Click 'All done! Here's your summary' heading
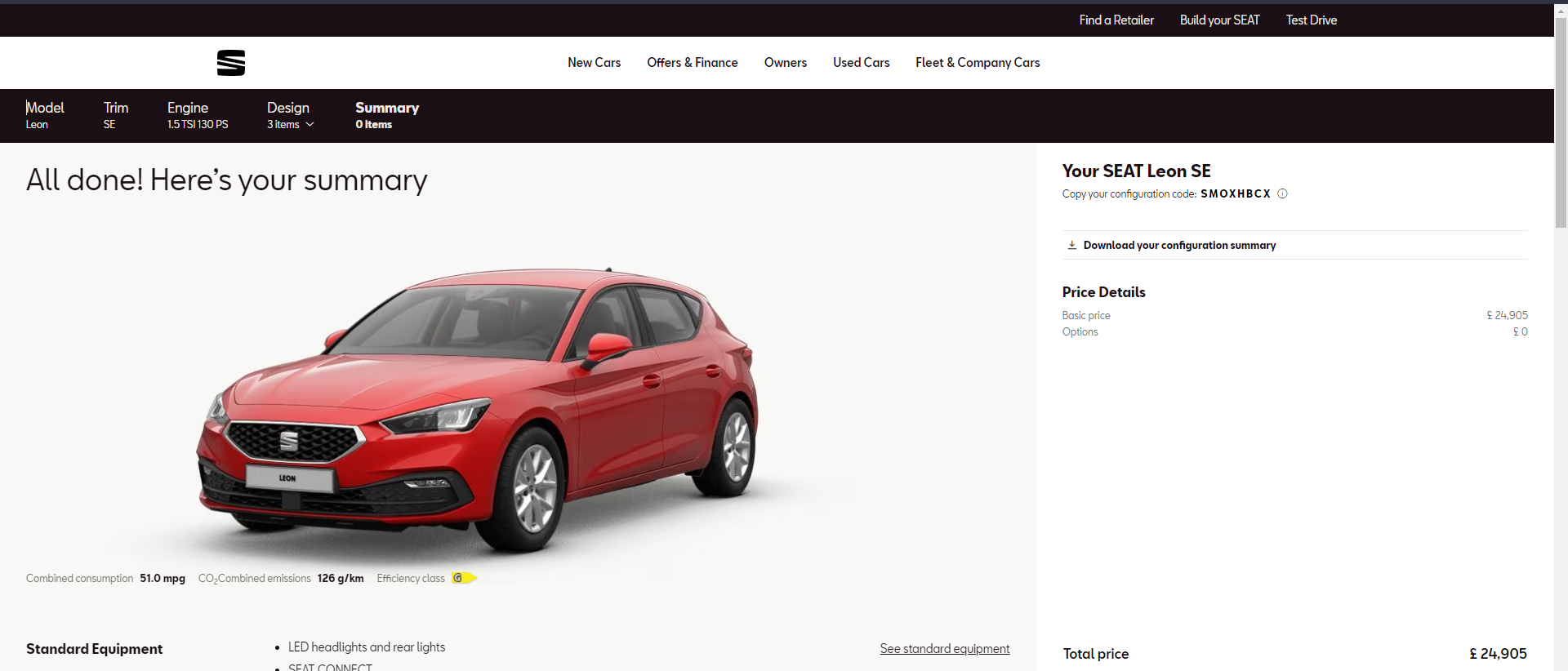1568x671 pixels. 227,180
